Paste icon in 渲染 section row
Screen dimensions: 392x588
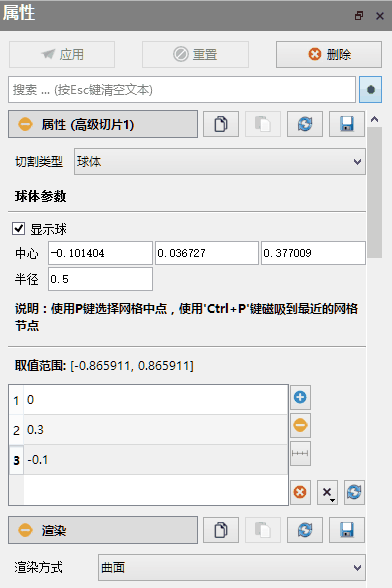point(263,530)
